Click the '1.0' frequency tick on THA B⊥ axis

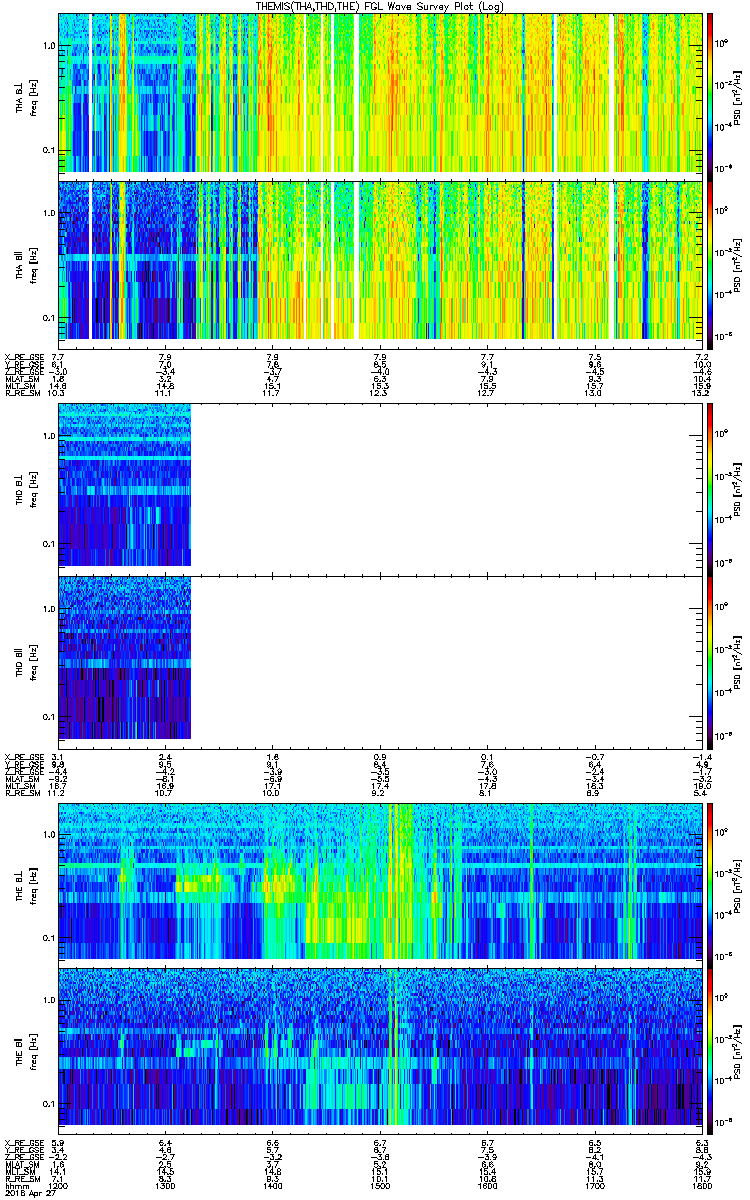pos(49,46)
